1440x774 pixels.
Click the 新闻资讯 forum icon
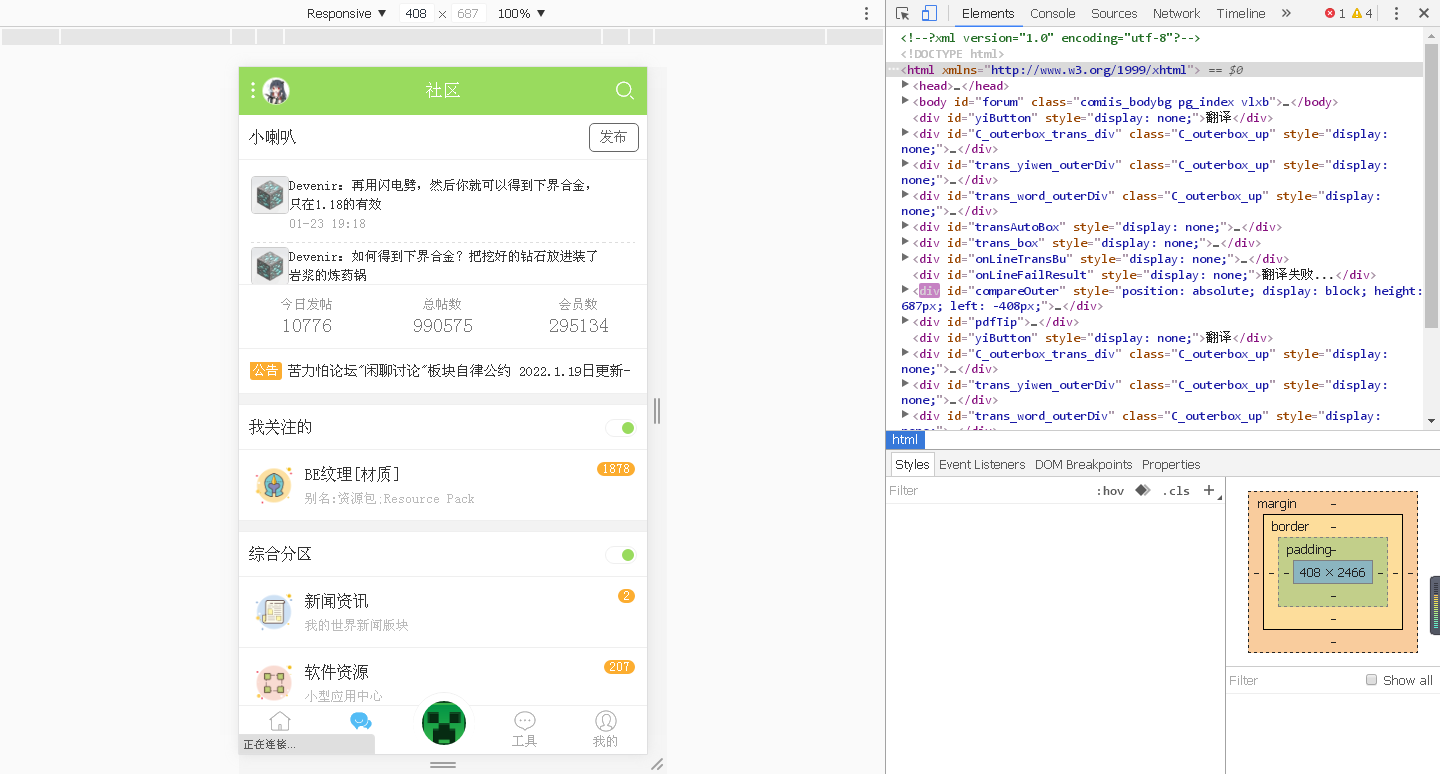coord(274,612)
